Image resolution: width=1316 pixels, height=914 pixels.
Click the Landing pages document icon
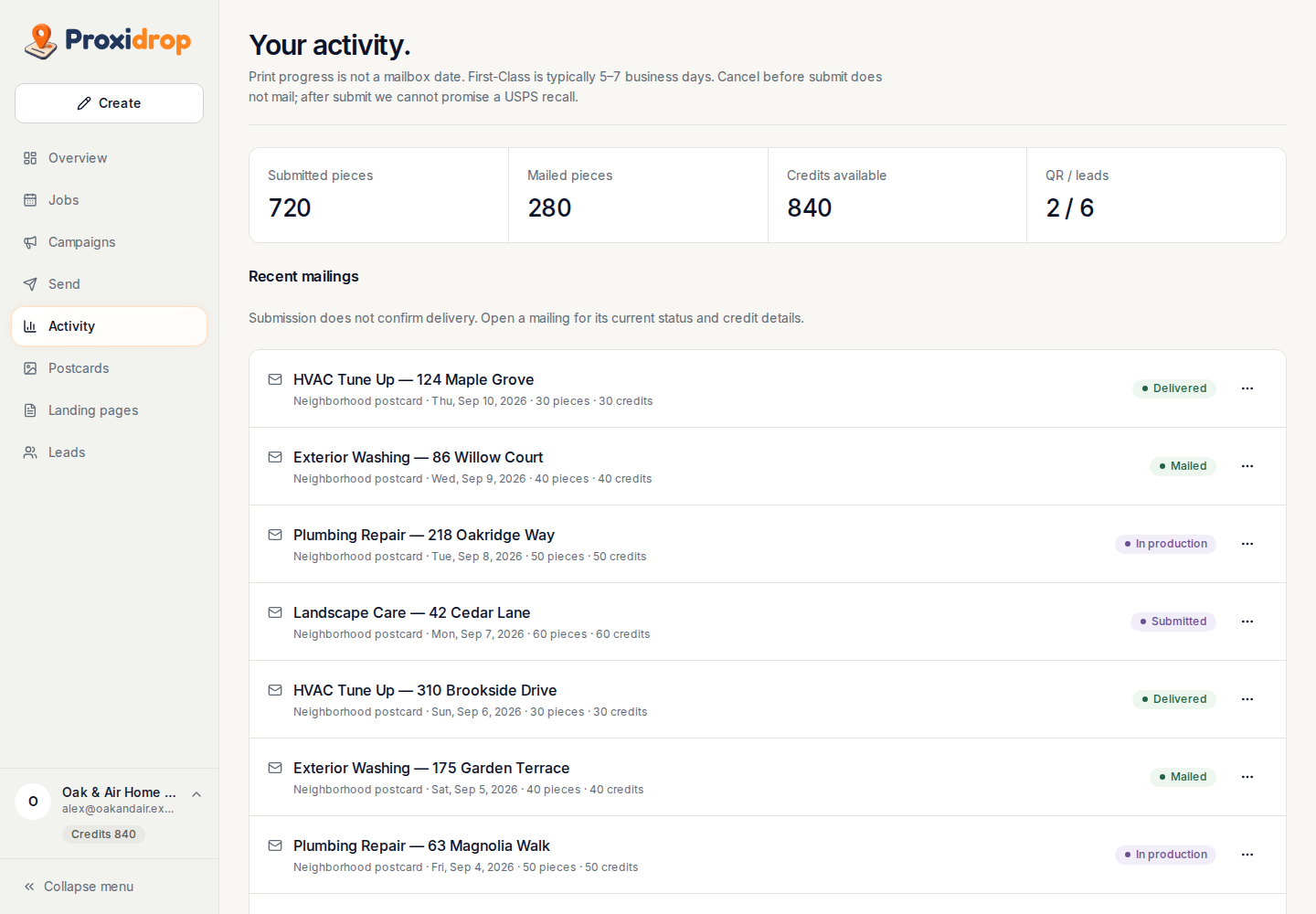pyautogui.click(x=30, y=410)
